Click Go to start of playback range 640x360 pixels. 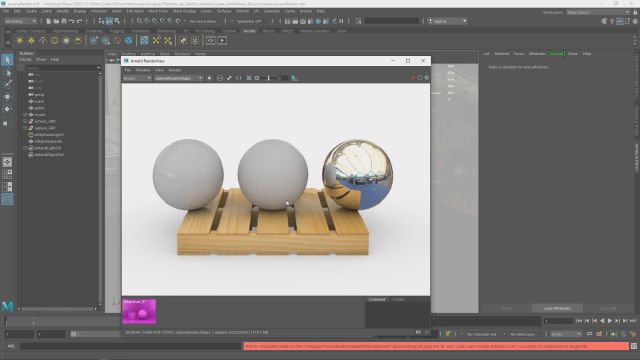pos(579,321)
